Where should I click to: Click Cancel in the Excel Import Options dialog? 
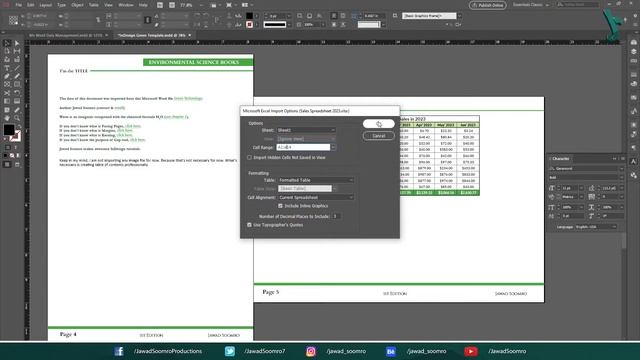tap(379, 136)
